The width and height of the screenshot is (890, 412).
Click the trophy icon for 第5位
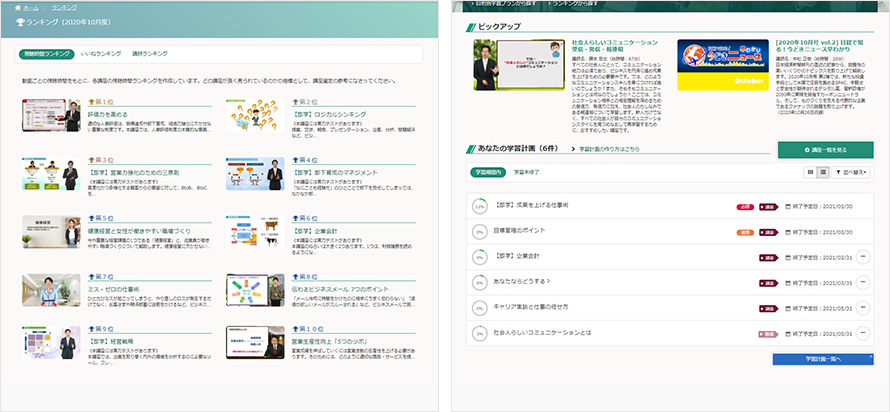pyautogui.click(x=91, y=218)
